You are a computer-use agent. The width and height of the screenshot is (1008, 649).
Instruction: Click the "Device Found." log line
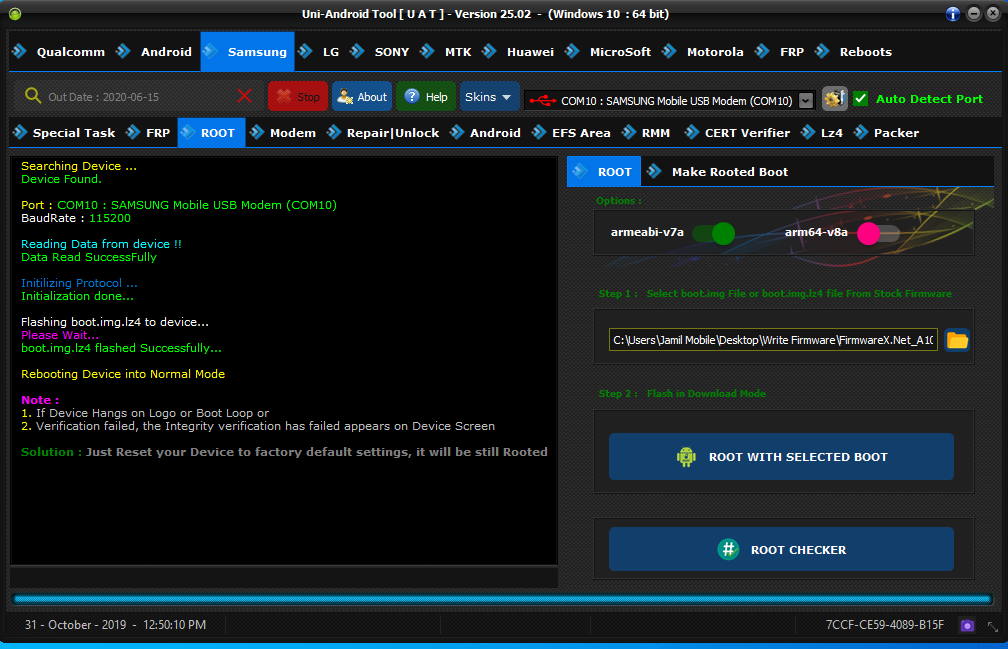click(x=61, y=179)
